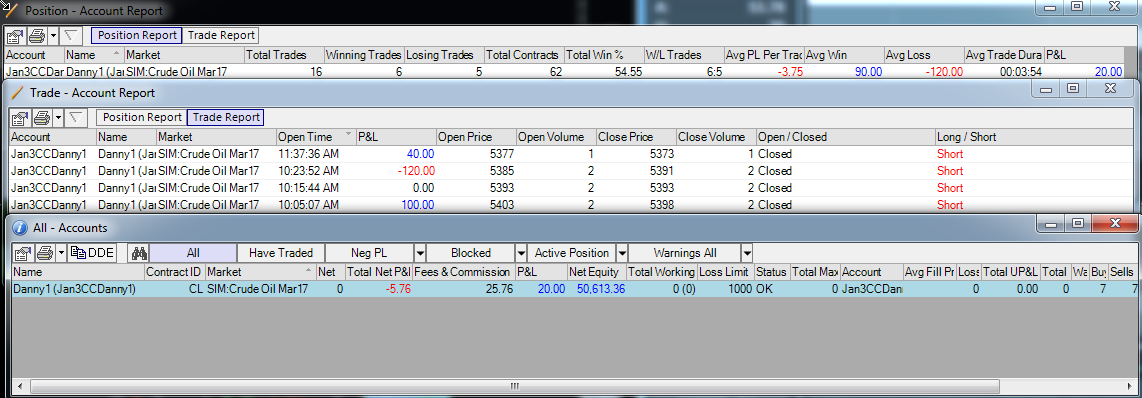The image size is (1142, 398).
Task: Click the info icon in All Accounts title
Action: pos(20,228)
